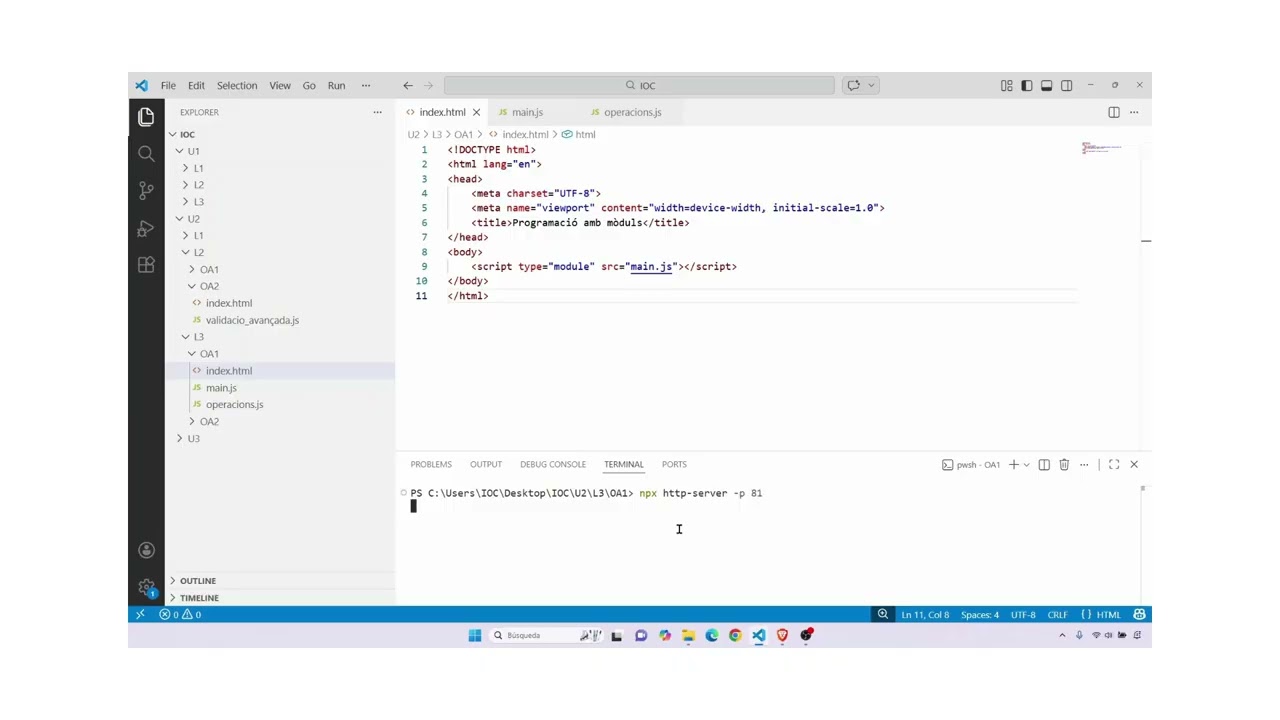Open Explorer Views and More Actions ellipsis

pyautogui.click(x=377, y=112)
